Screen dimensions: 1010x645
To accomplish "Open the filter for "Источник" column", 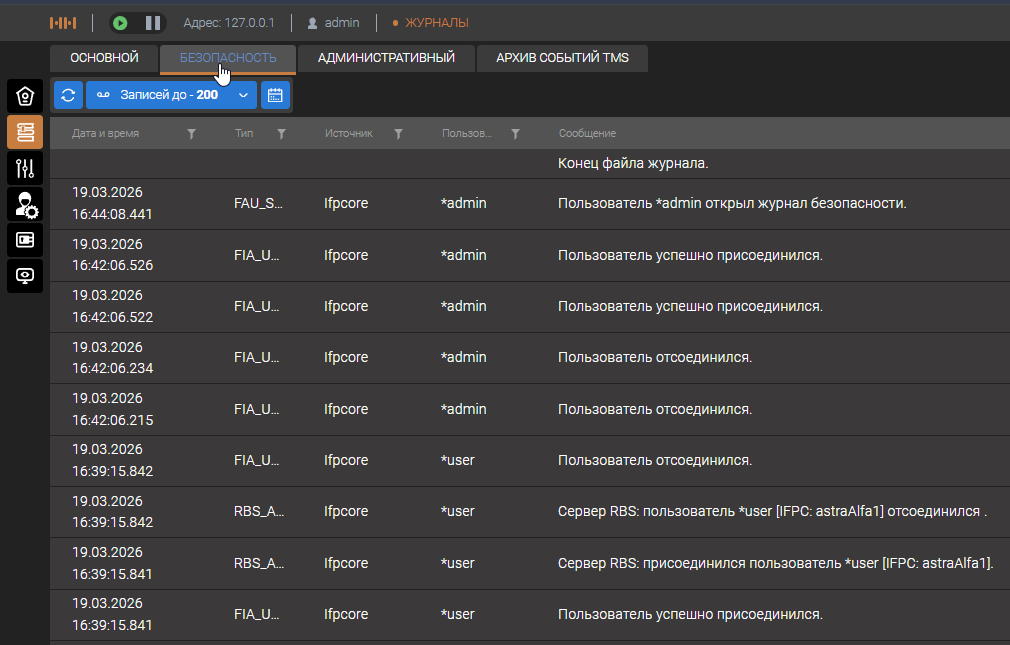I will click(398, 134).
